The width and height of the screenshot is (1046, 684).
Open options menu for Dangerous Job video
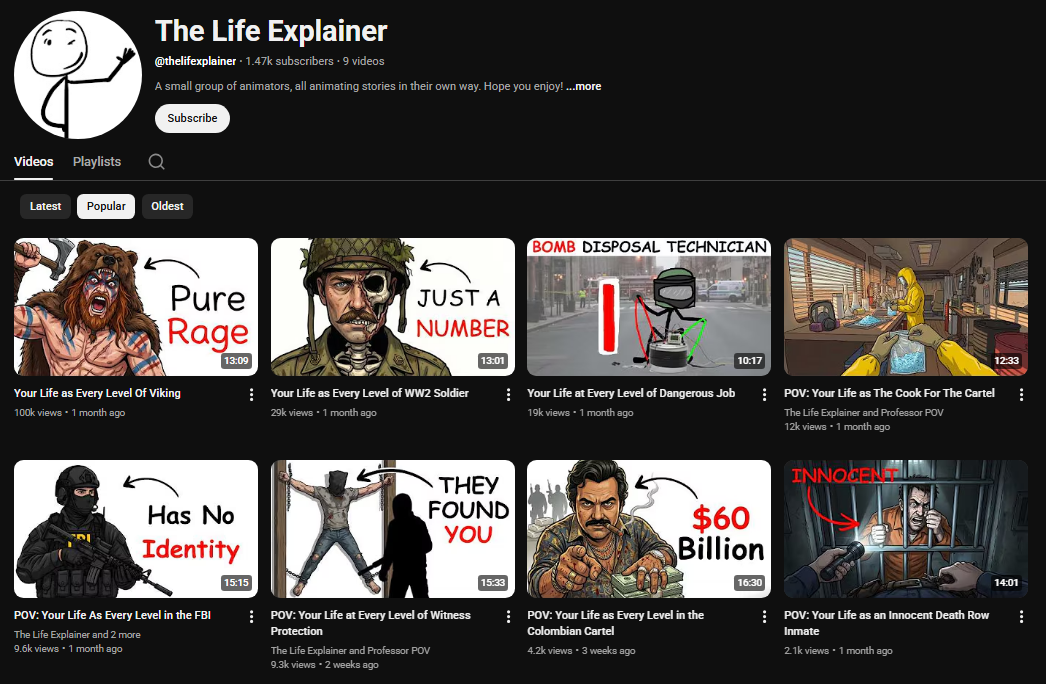(764, 394)
